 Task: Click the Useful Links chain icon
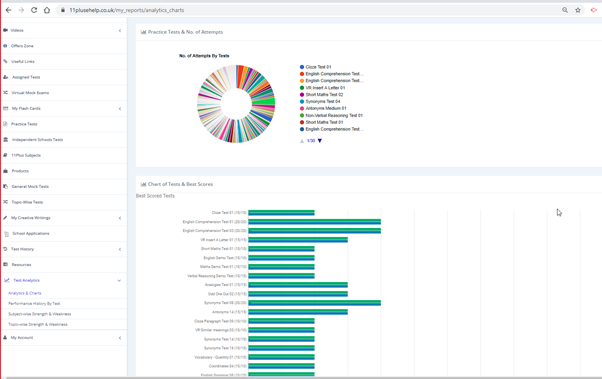pos(5,61)
